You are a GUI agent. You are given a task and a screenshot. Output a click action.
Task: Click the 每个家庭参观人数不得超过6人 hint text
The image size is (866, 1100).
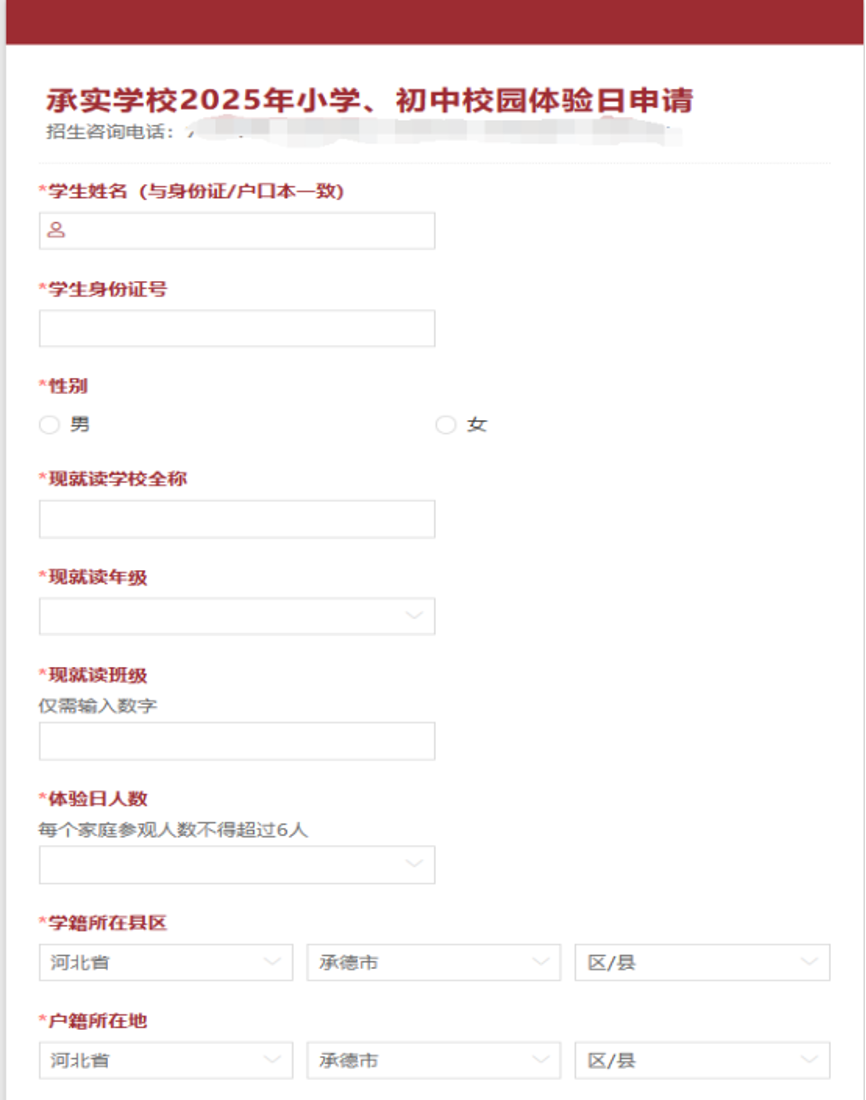(173, 830)
